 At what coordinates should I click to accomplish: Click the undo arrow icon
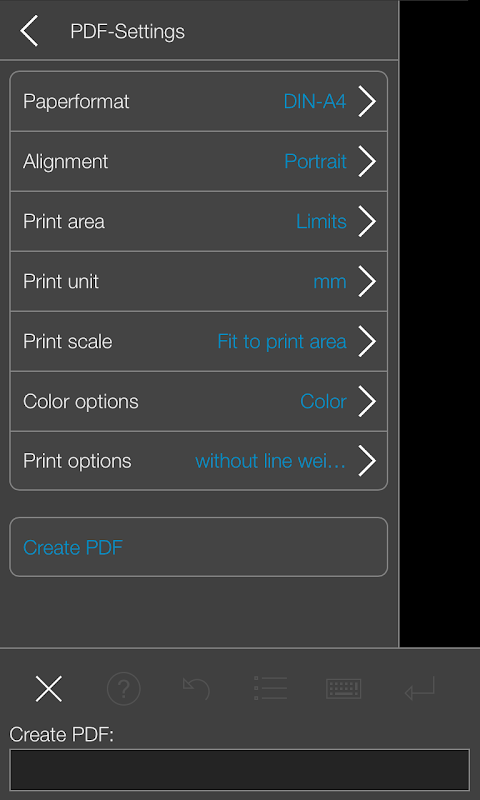(x=196, y=689)
